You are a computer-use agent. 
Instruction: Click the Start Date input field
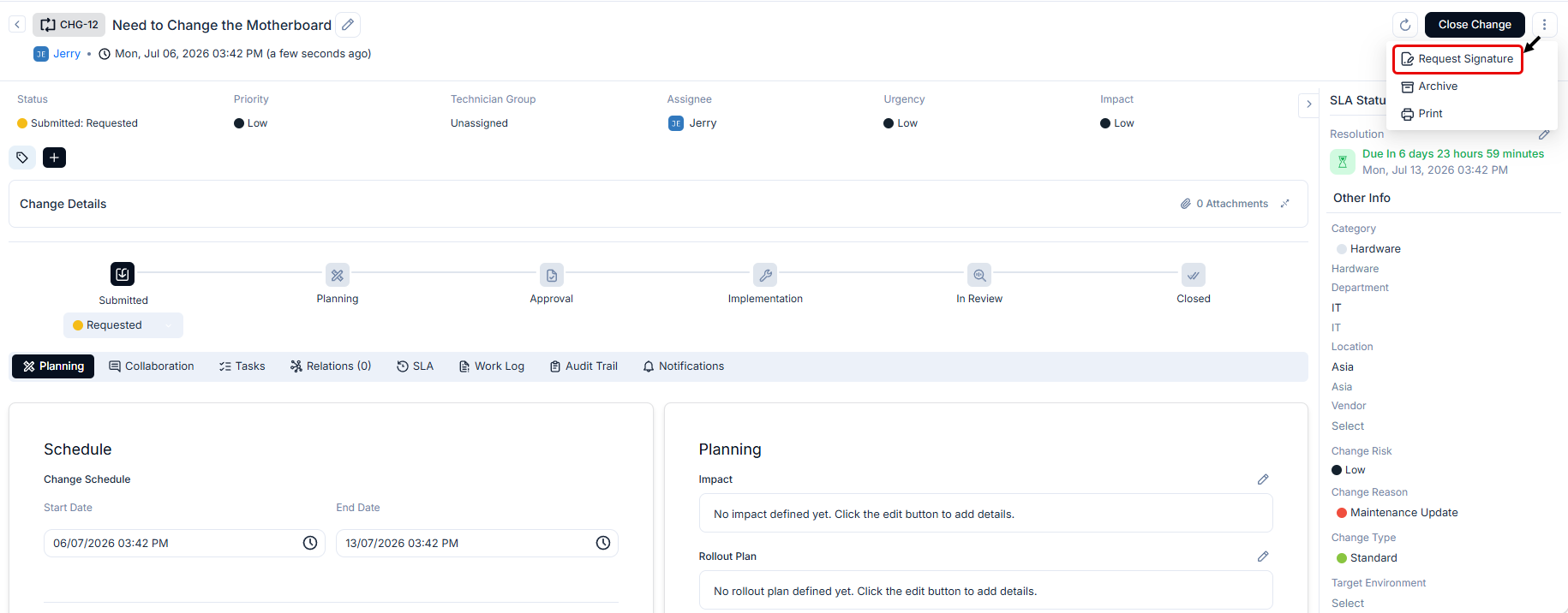point(184,544)
